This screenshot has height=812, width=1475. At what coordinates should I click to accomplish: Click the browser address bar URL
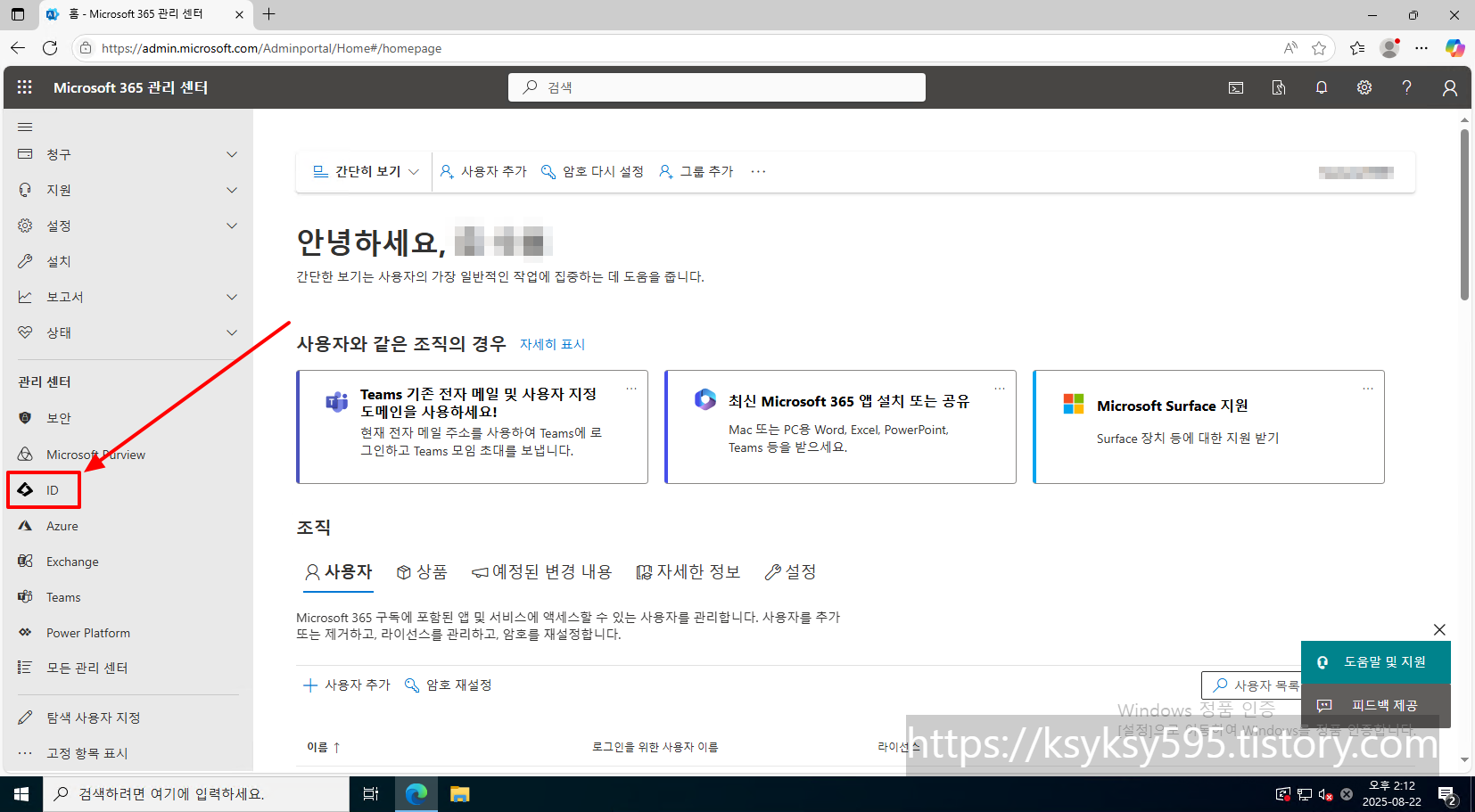click(271, 48)
